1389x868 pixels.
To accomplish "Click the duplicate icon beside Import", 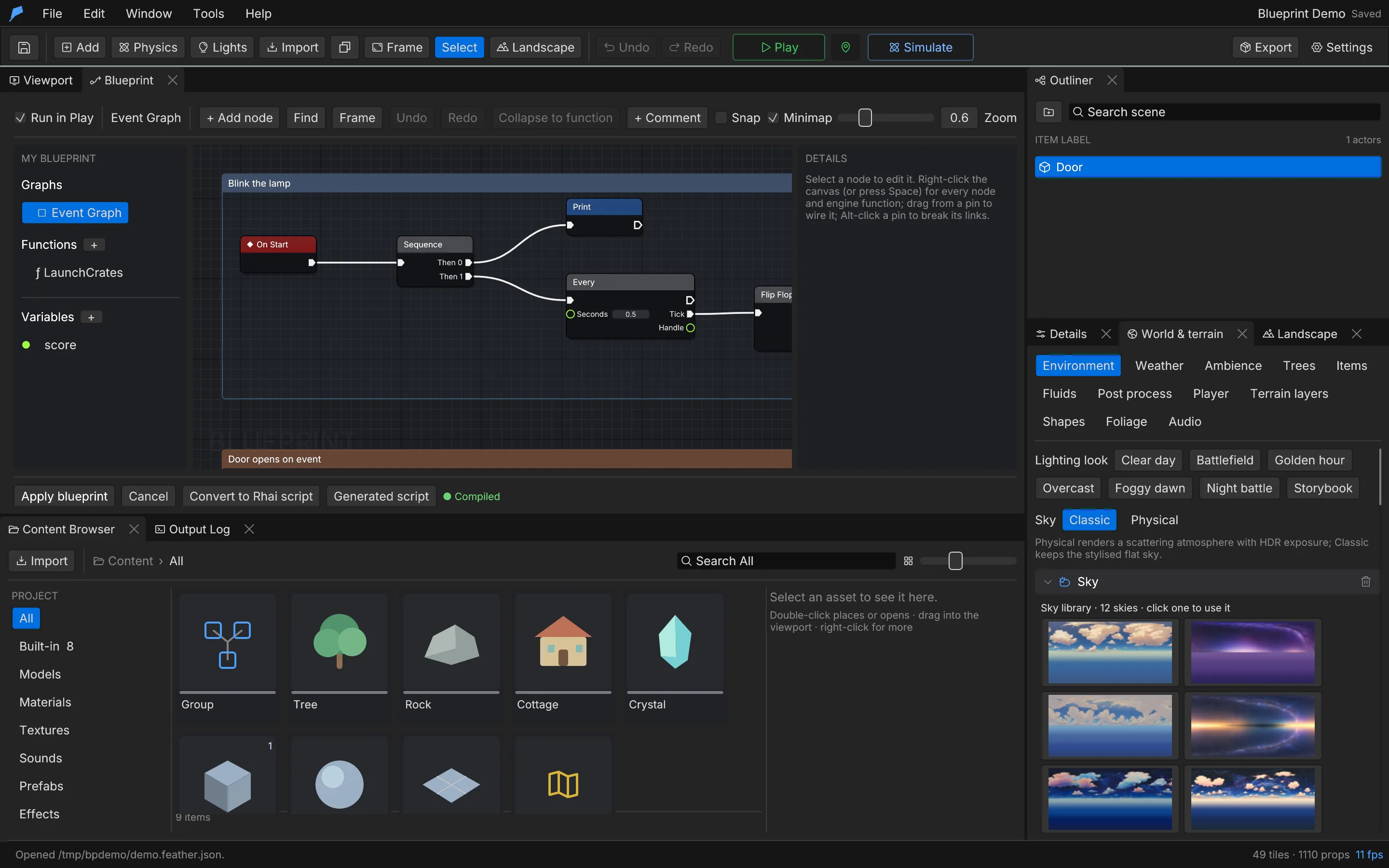I will coord(344,47).
